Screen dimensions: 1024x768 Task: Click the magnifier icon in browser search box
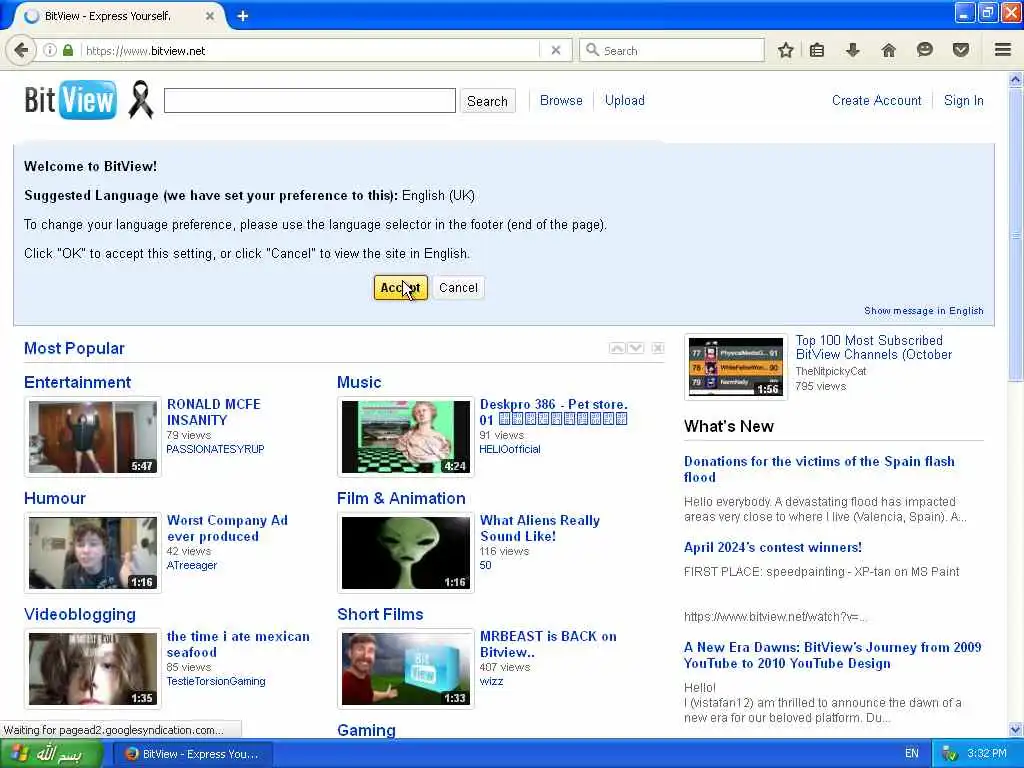point(592,50)
